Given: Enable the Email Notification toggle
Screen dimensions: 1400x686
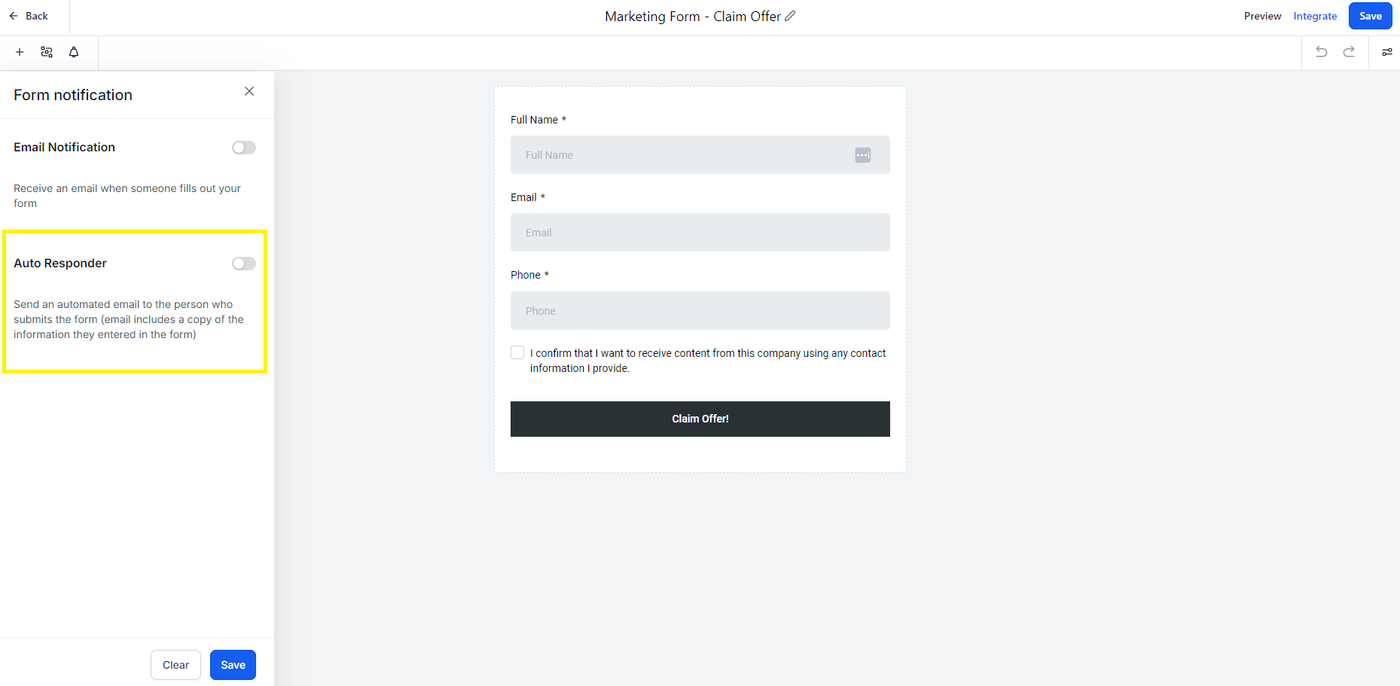Looking at the screenshot, I should pyautogui.click(x=243, y=148).
